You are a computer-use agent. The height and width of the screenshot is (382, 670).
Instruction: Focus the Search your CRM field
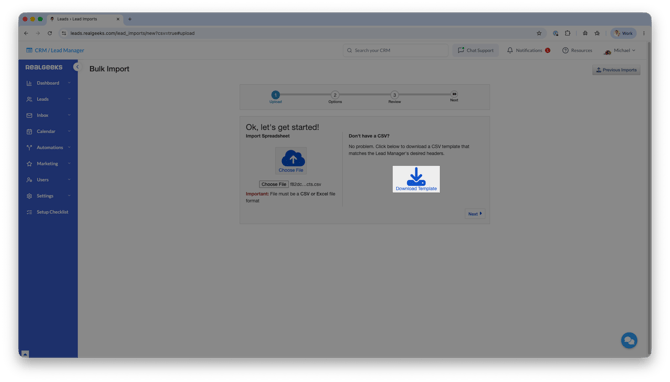coord(395,50)
